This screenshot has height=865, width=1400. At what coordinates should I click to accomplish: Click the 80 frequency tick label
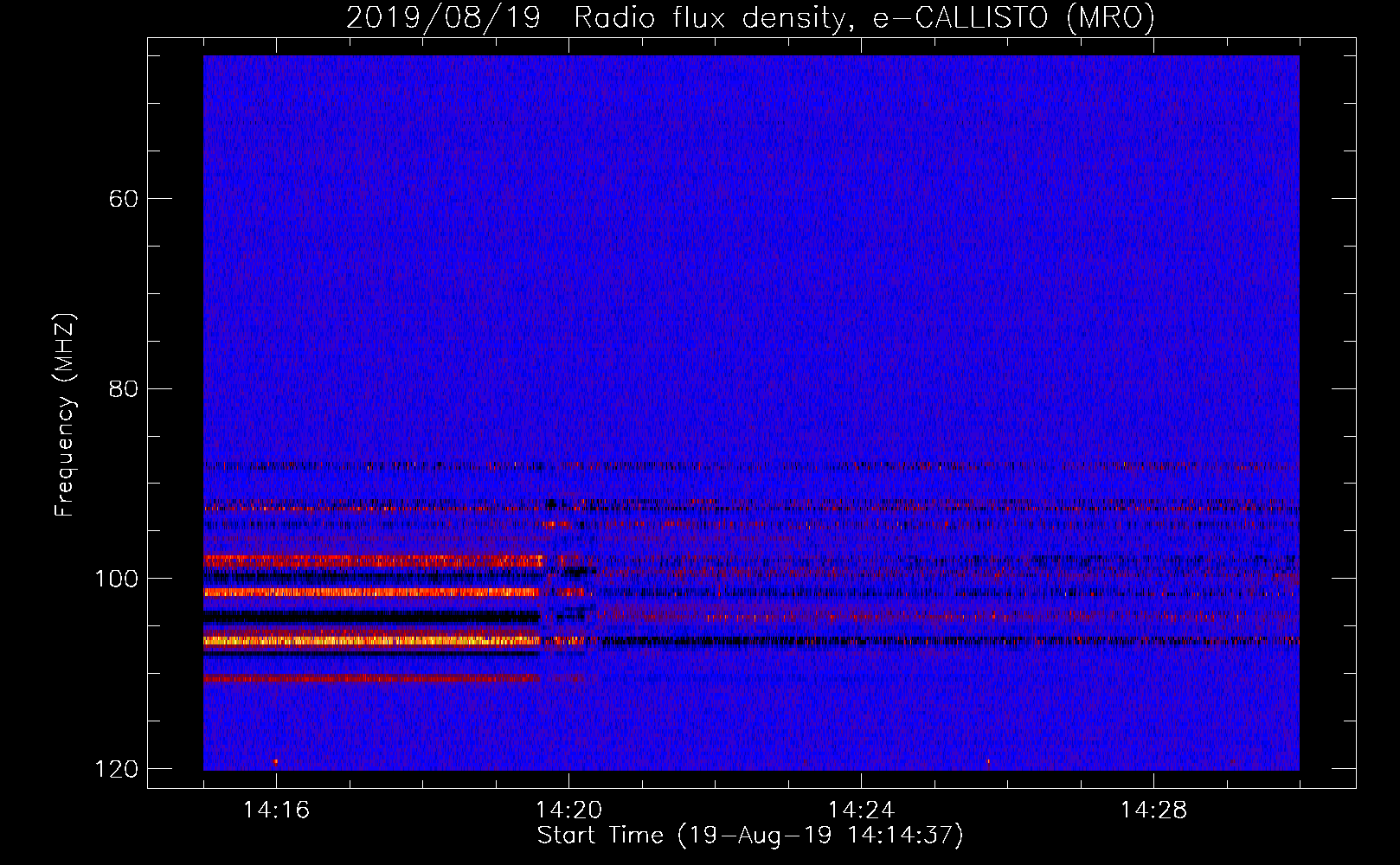pos(123,388)
